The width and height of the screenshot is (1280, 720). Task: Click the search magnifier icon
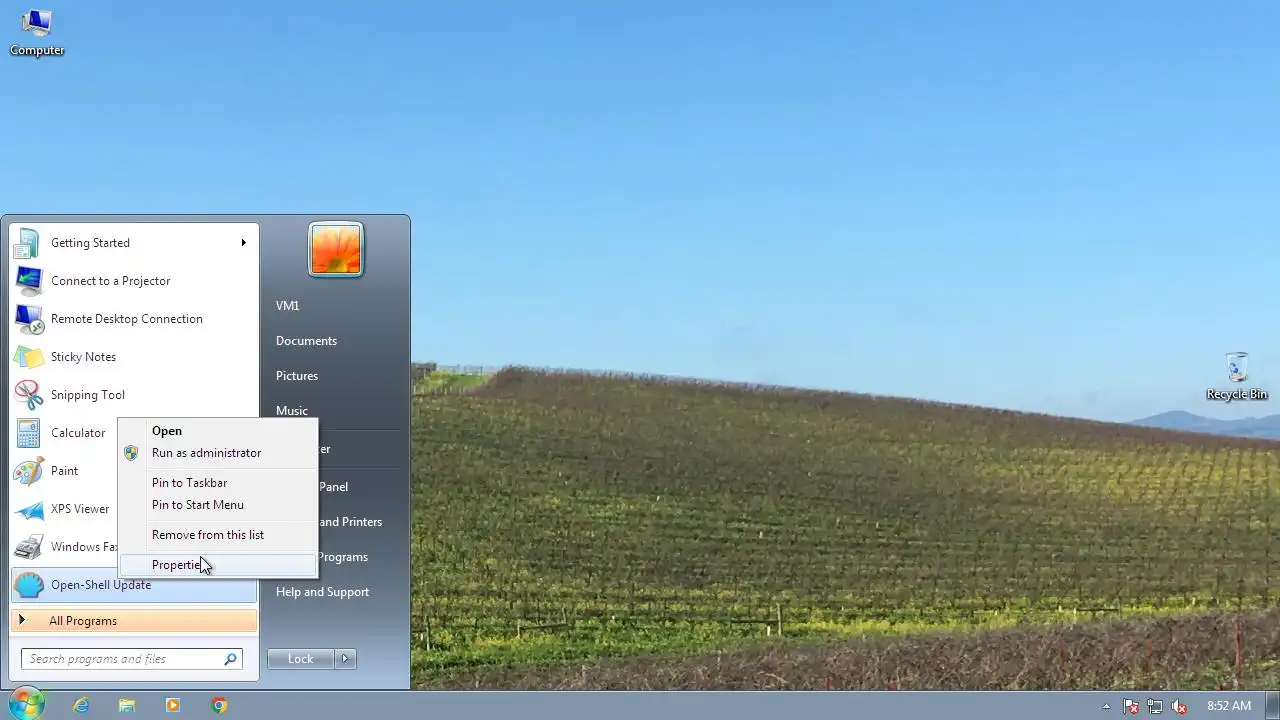(230, 659)
